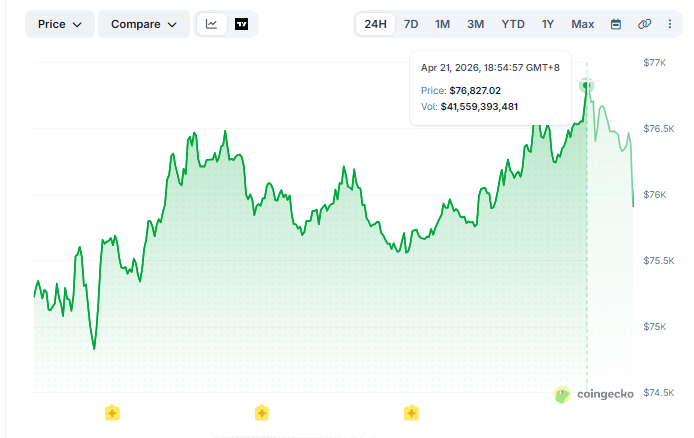This screenshot has width=694, height=438.
Task: Open the three-dot more options menu
Action: click(669, 24)
